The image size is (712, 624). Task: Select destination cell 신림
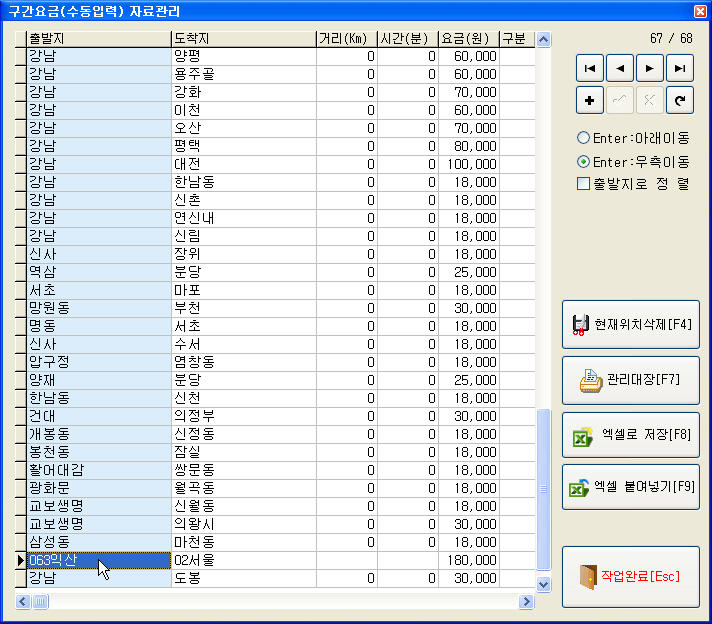click(x=244, y=237)
